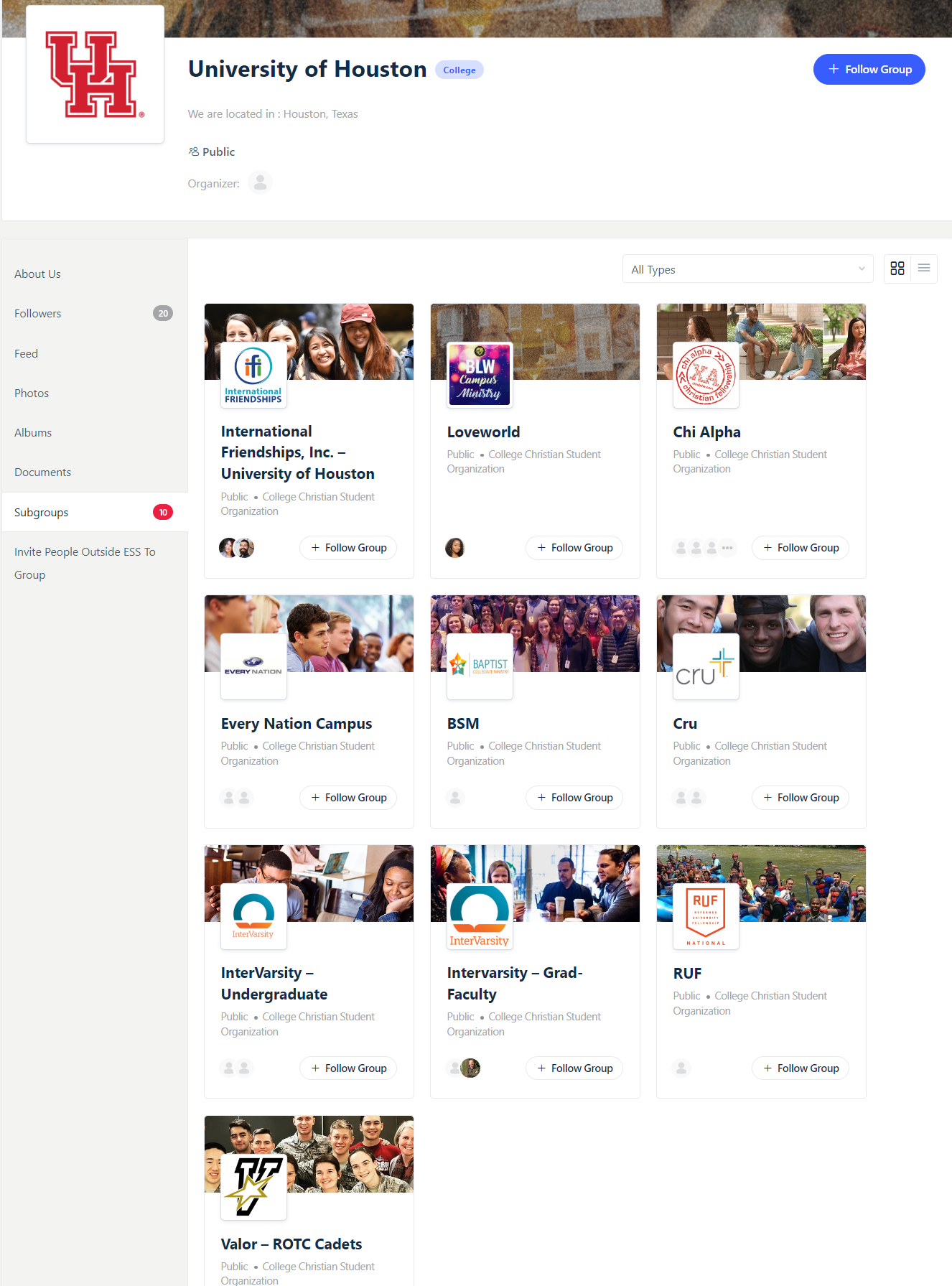Image resolution: width=952 pixels, height=1286 pixels.
Task: Click the College badge
Action: pos(459,70)
